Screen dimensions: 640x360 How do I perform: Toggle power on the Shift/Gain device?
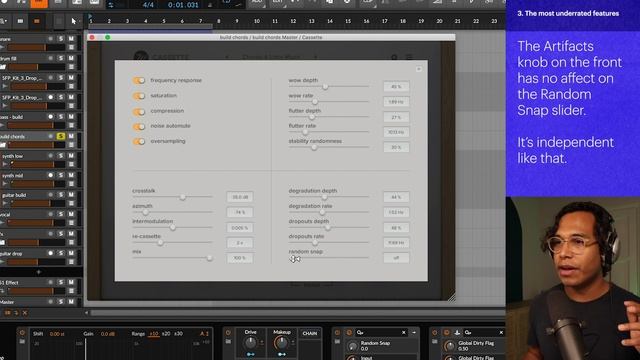click(x=22, y=333)
